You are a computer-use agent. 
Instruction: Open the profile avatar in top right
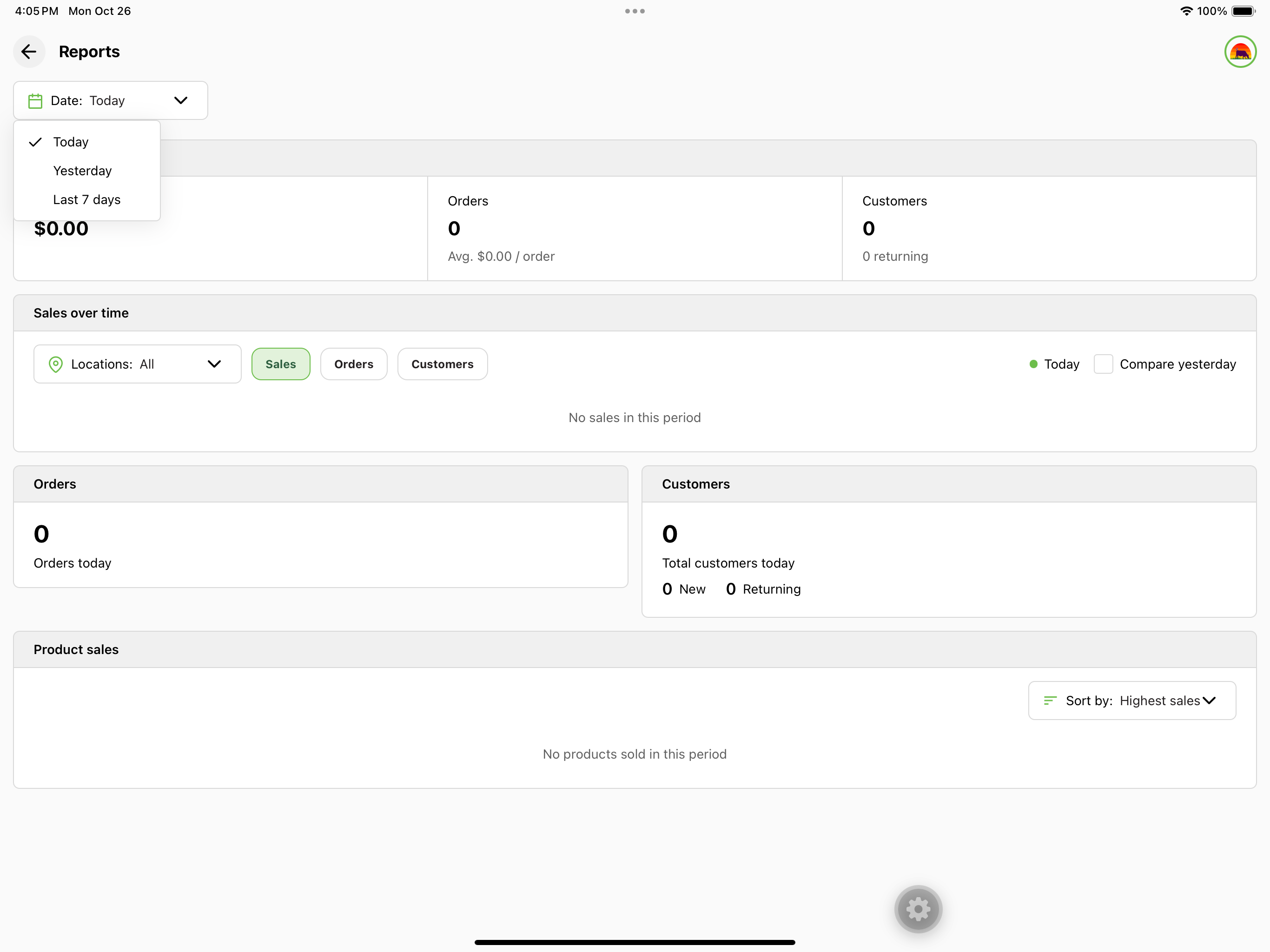1240,52
